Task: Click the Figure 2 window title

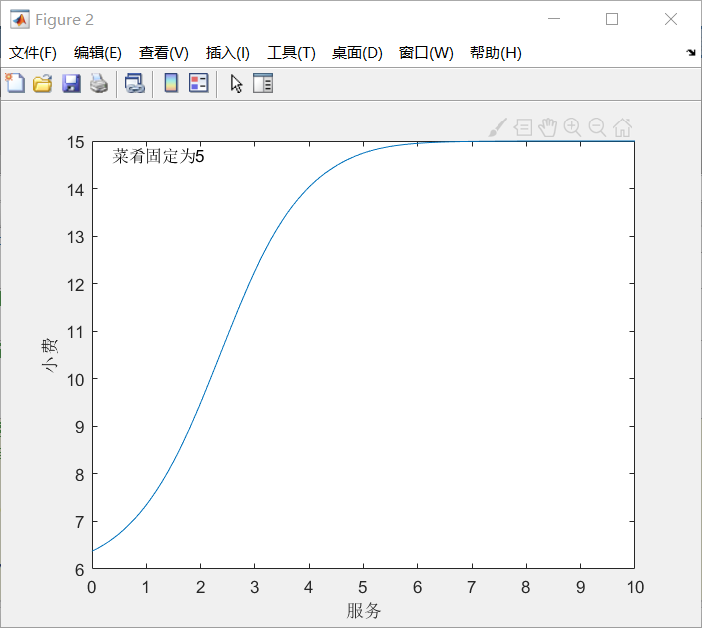Action: [64, 20]
